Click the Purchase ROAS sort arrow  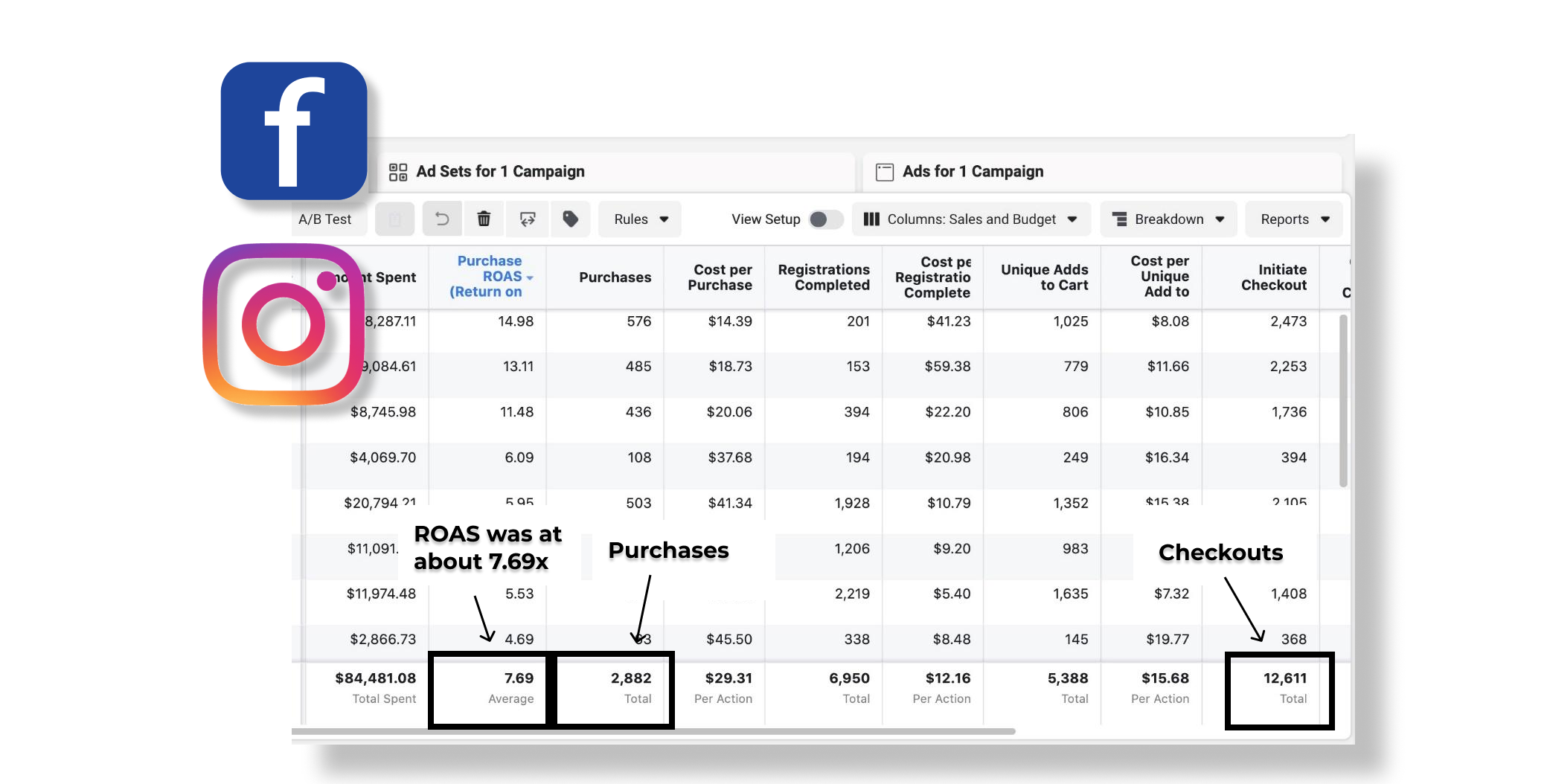[x=530, y=277]
